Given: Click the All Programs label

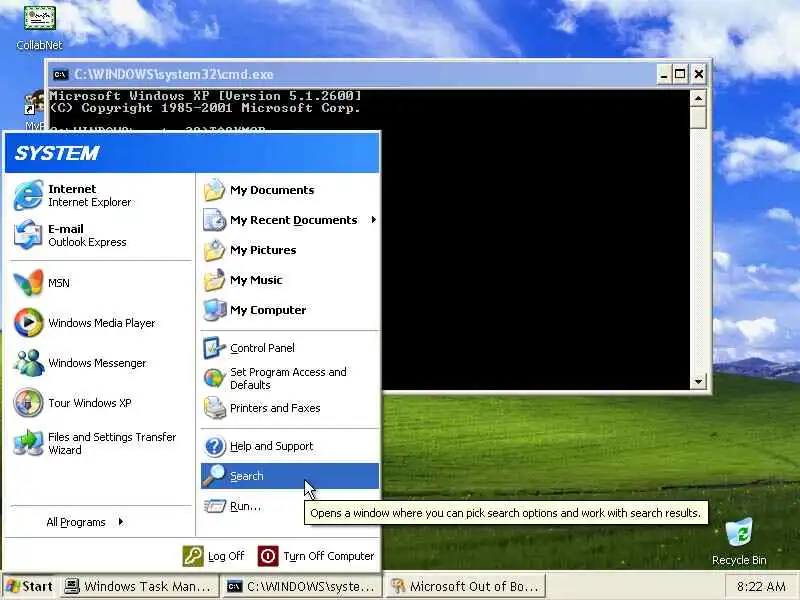Looking at the screenshot, I should pos(76,522).
